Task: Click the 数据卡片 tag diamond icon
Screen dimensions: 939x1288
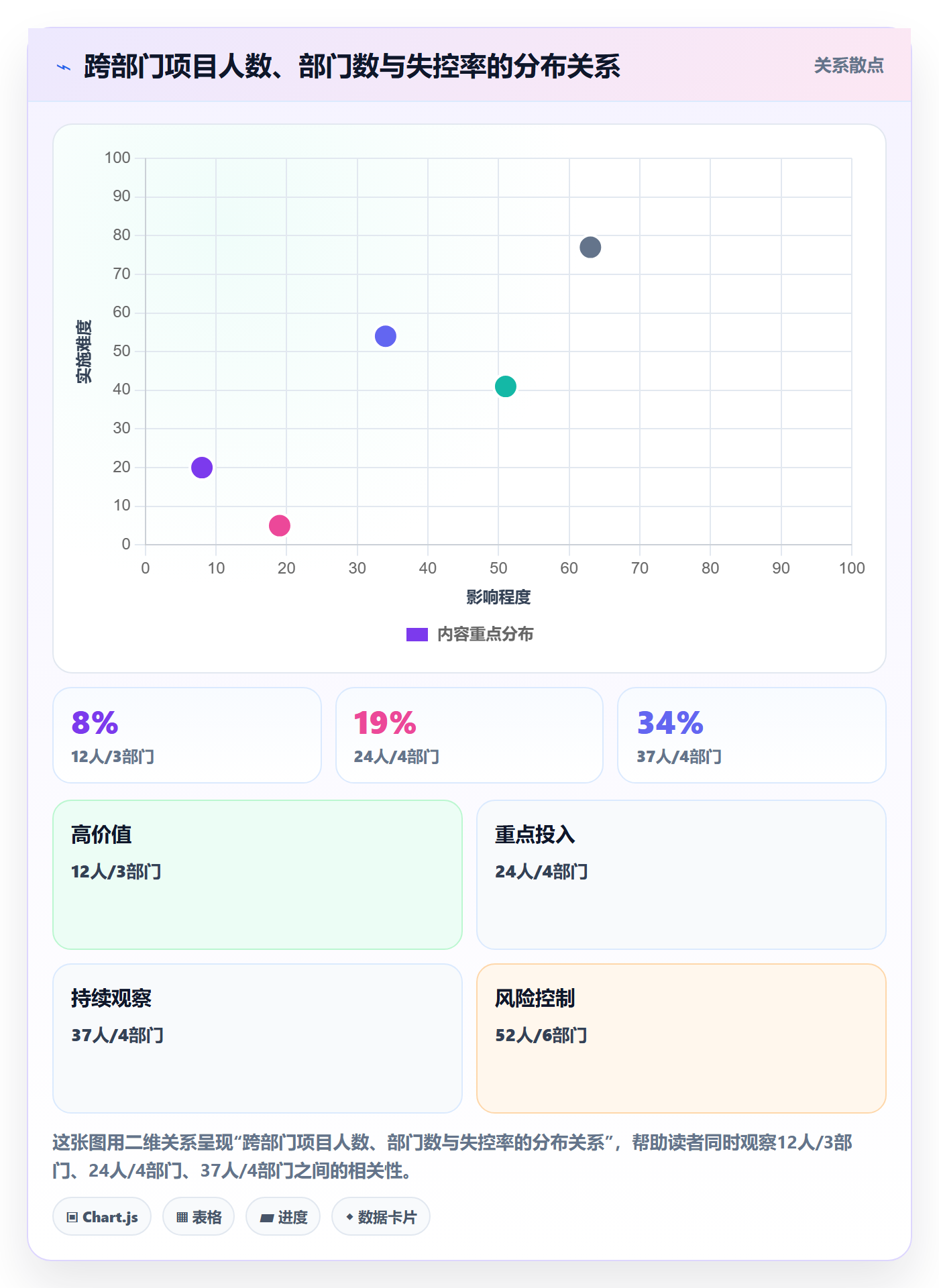Action: [349, 1217]
